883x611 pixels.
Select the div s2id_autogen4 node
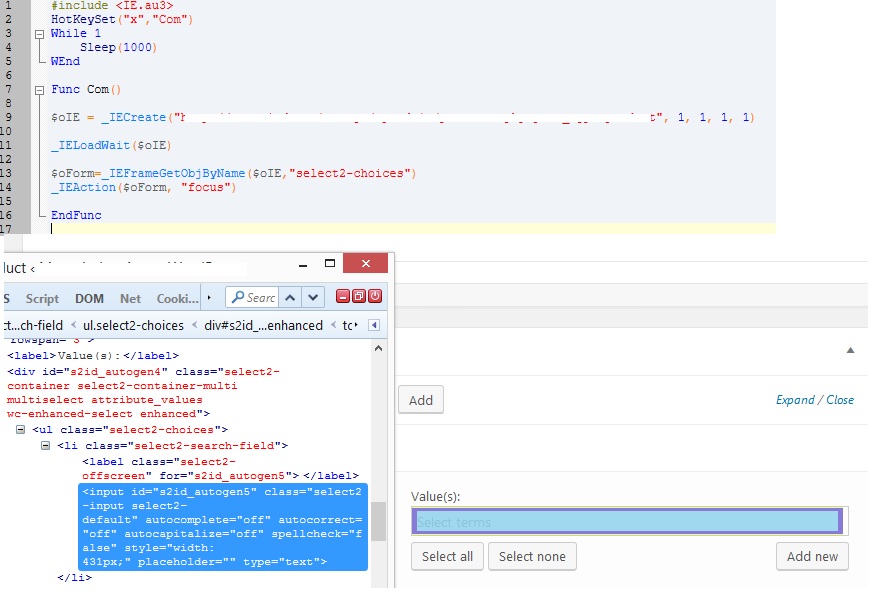pos(144,393)
